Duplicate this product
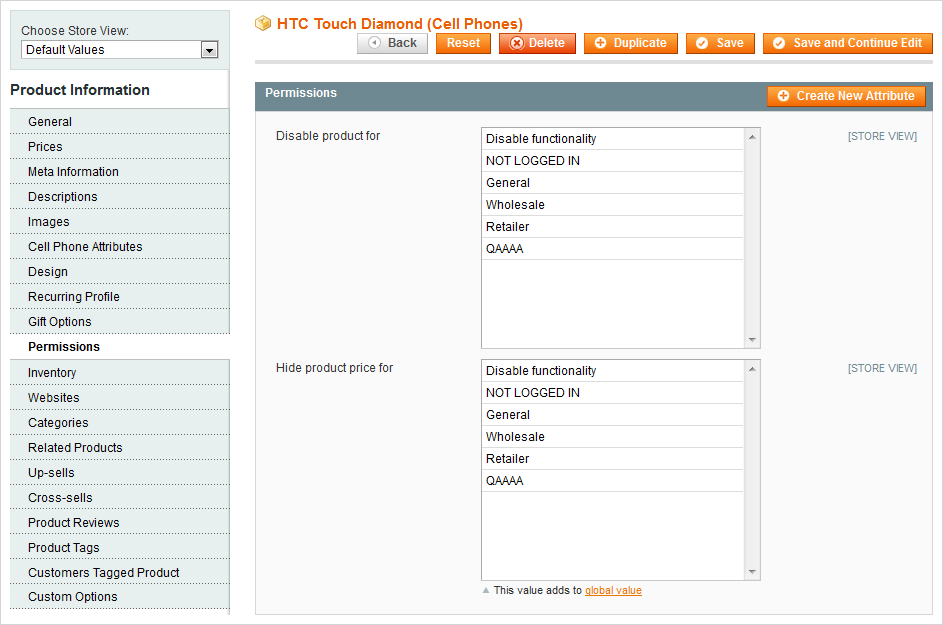 pyautogui.click(x=631, y=43)
